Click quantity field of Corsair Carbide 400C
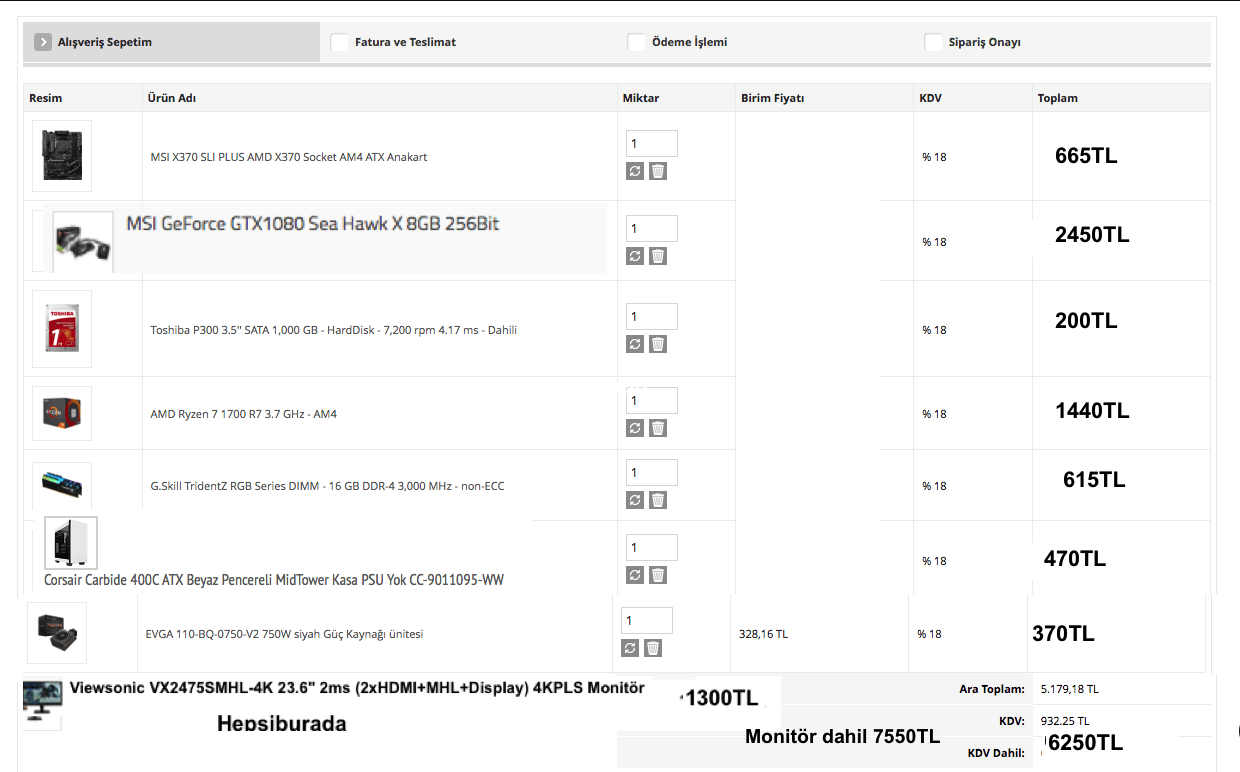 coord(652,547)
